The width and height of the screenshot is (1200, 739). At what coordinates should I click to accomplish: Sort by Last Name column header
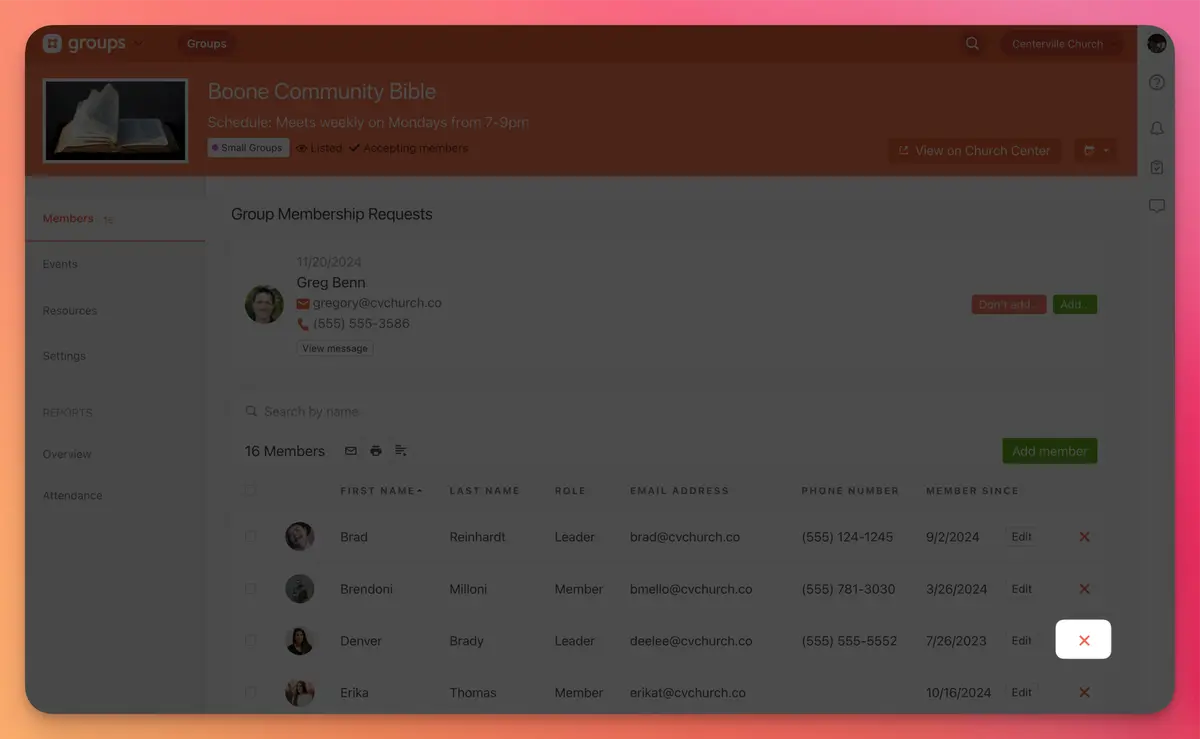pyautogui.click(x=485, y=491)
